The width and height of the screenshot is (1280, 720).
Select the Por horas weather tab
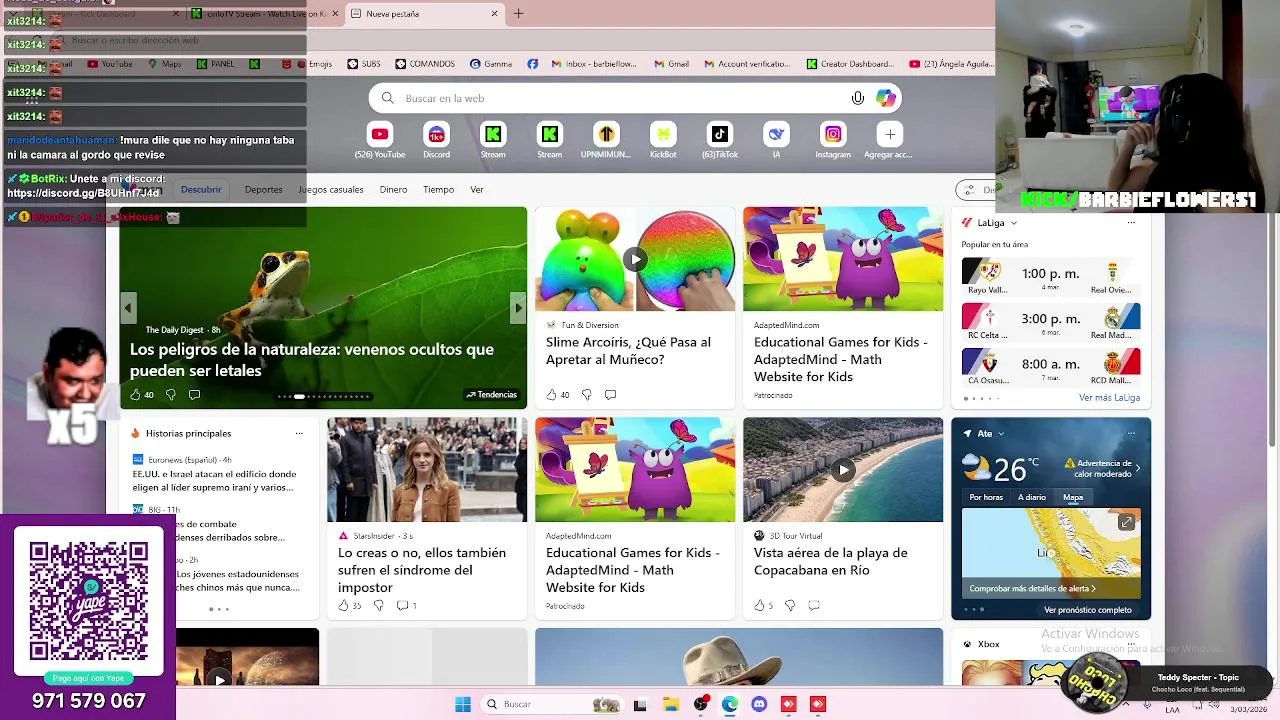pyautogui.click(x=986, y=497)
